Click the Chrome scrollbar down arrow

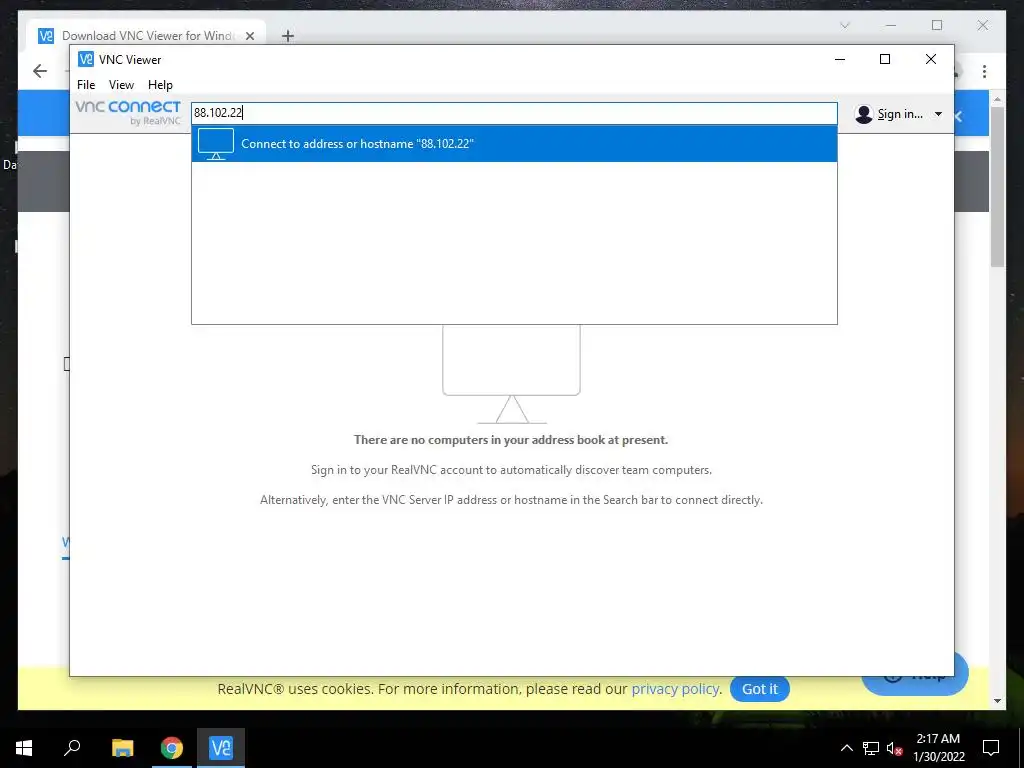(997, 701)
